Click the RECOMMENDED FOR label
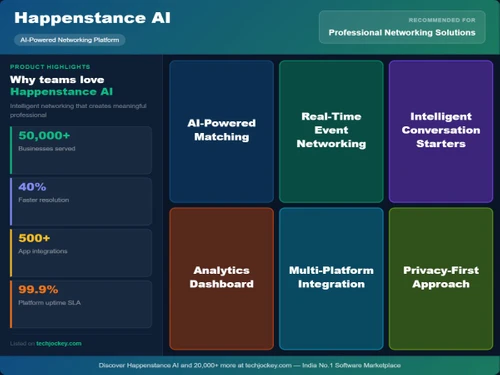Viewport: 500px width, 375px height. pyautogui.click(x=442, y=20)
